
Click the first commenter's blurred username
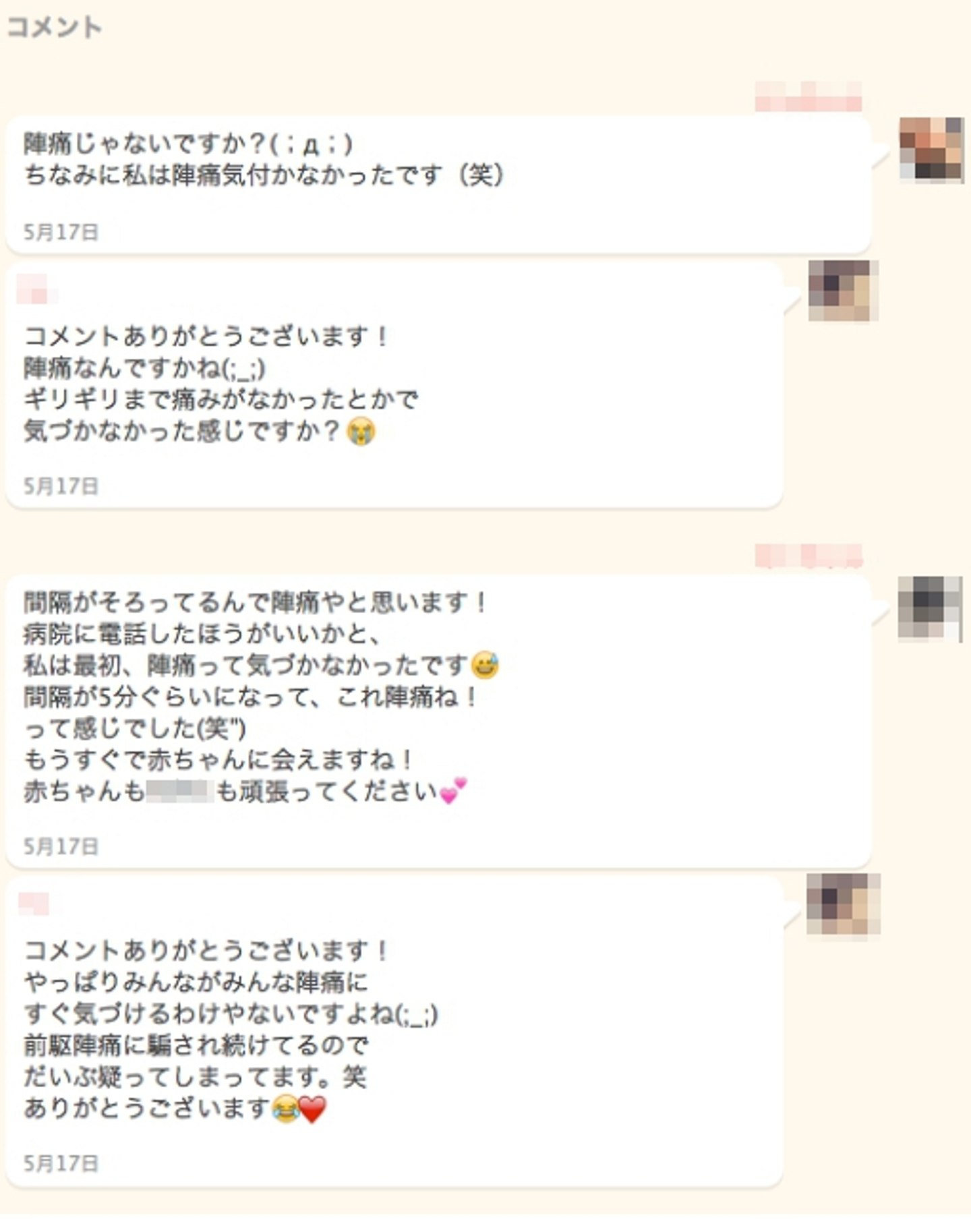[808, 96]
